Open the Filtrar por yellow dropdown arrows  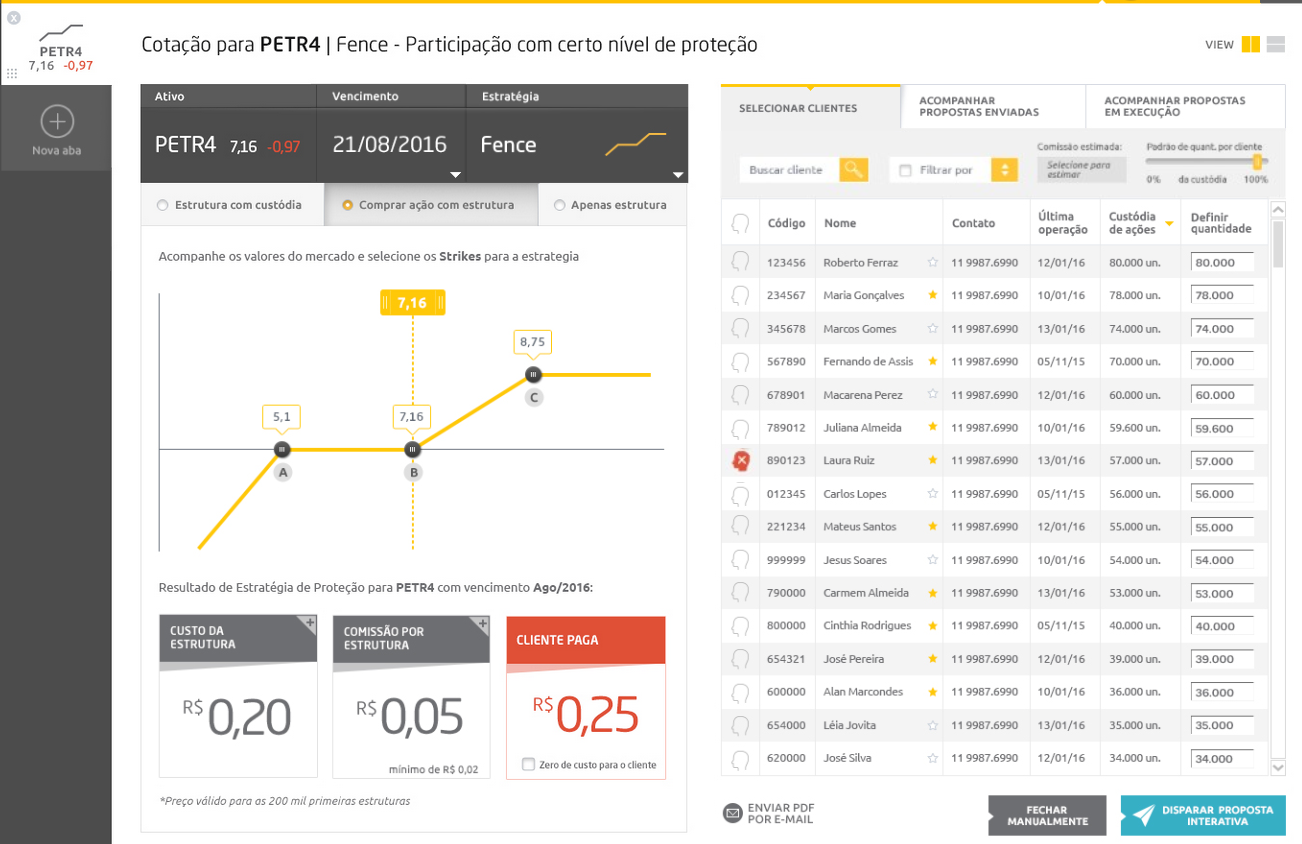point(1004,170)
